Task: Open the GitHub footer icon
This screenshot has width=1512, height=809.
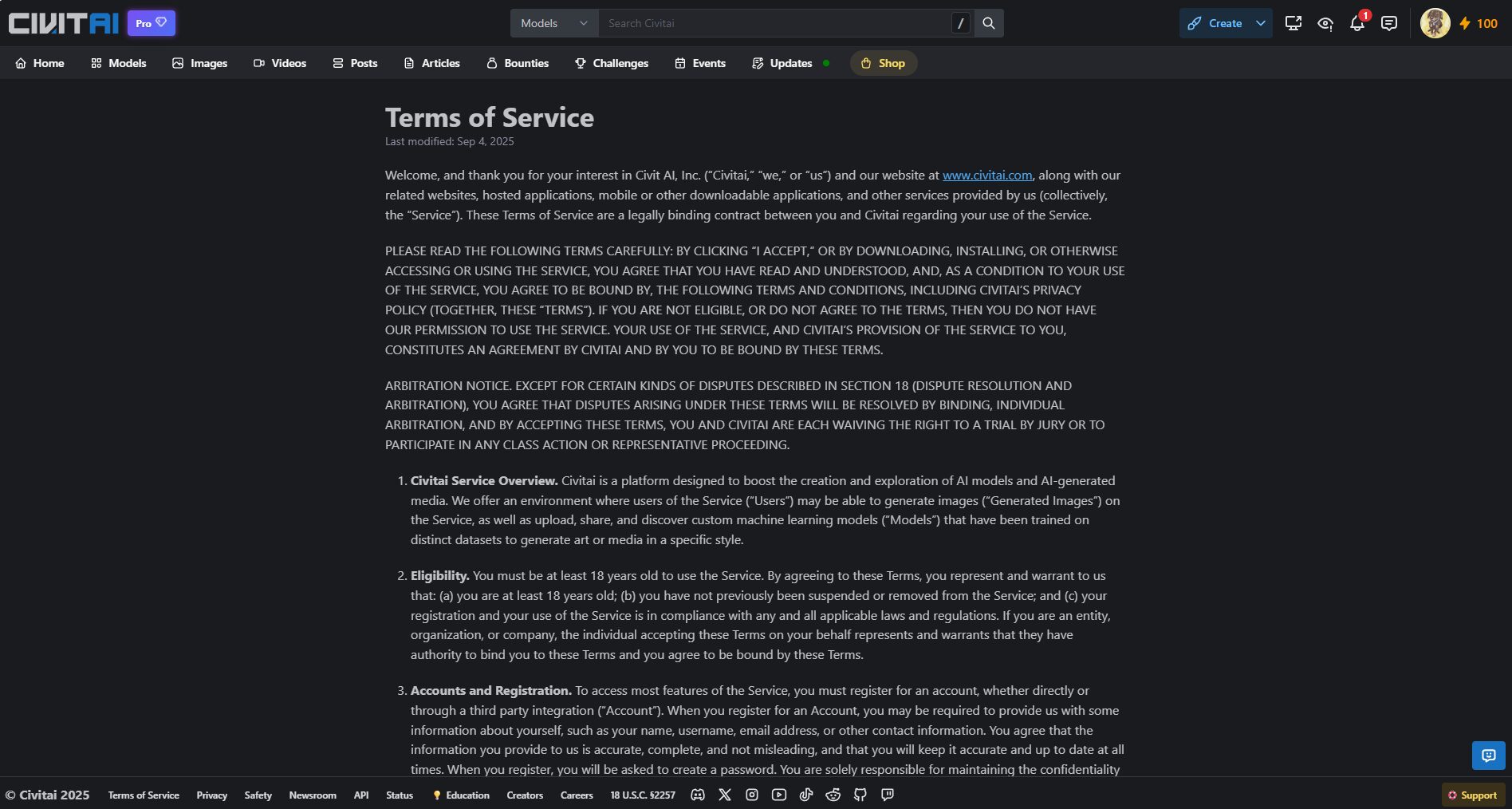Action: 860,795
